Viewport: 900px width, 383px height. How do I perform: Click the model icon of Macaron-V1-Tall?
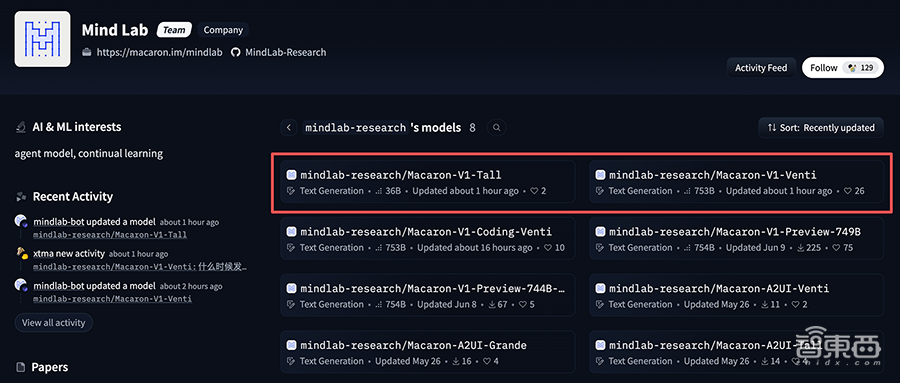292,175
